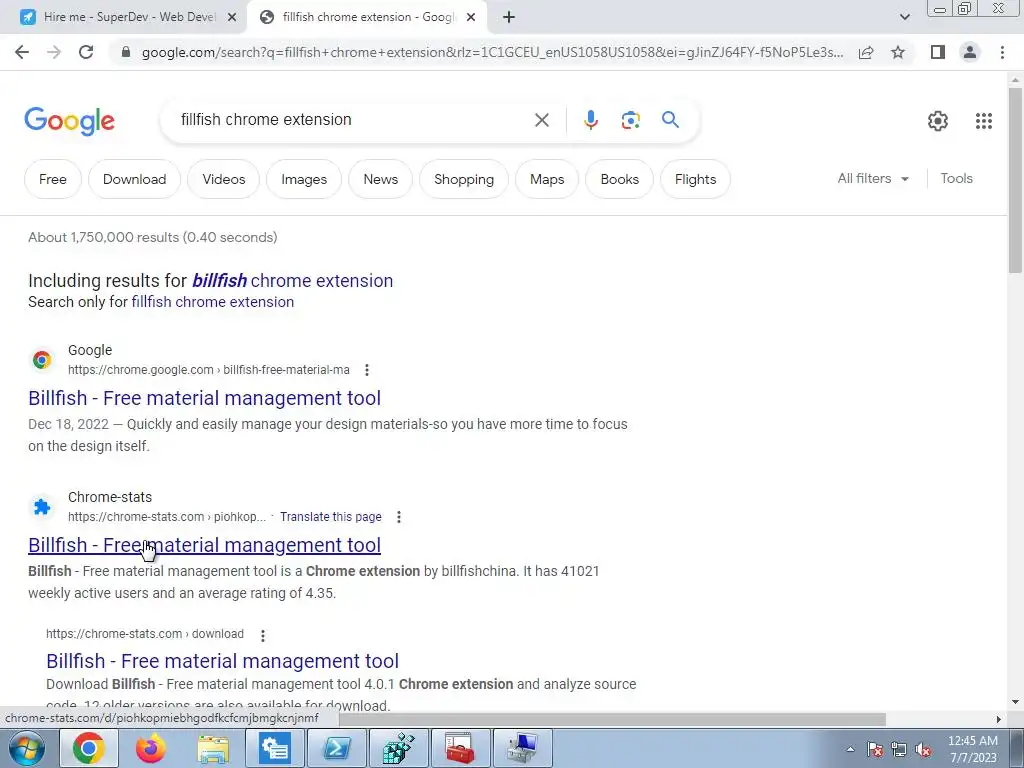Click the lock site info icon
The height and width of the screenshot is (768, 1024).
click(126, 52)
